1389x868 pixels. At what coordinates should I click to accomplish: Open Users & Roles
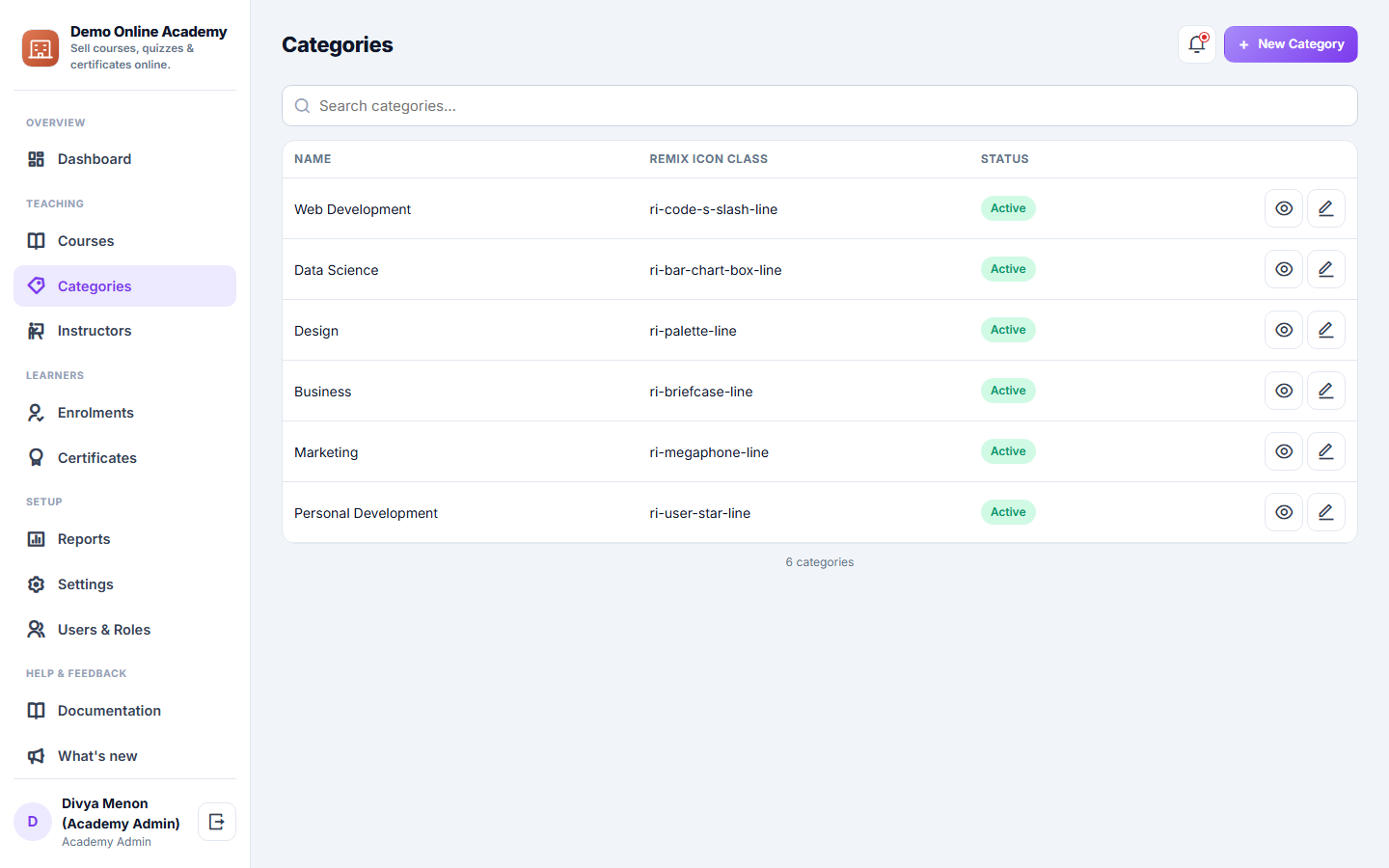124,630
